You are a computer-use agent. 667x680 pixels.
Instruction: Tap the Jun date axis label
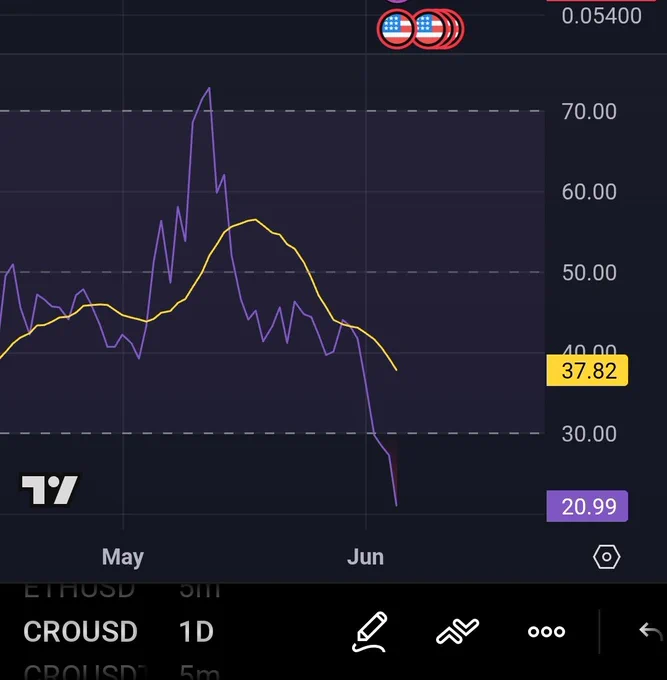point(365,557)
